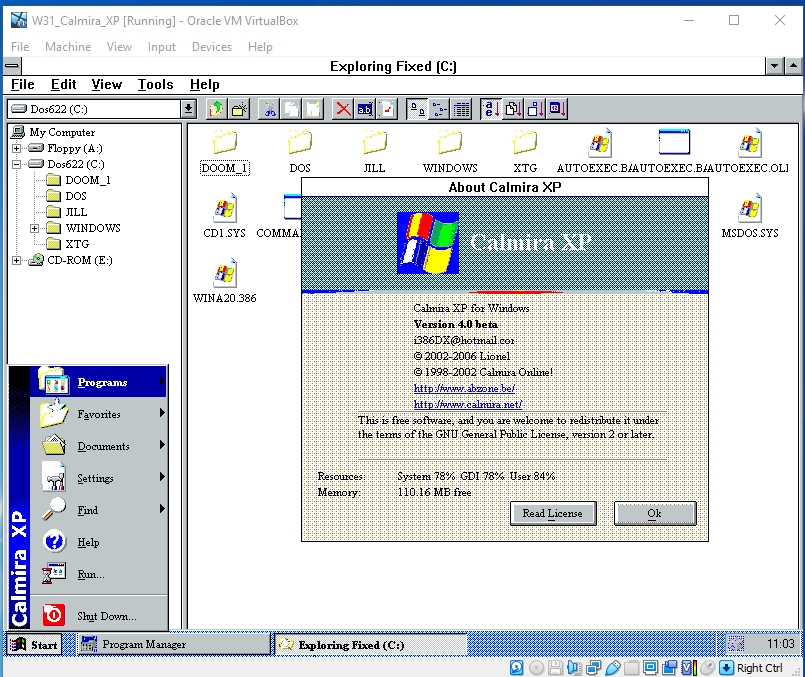
Task: Click VirtualBox USB status icon
Action: click(x=612, y=668)
